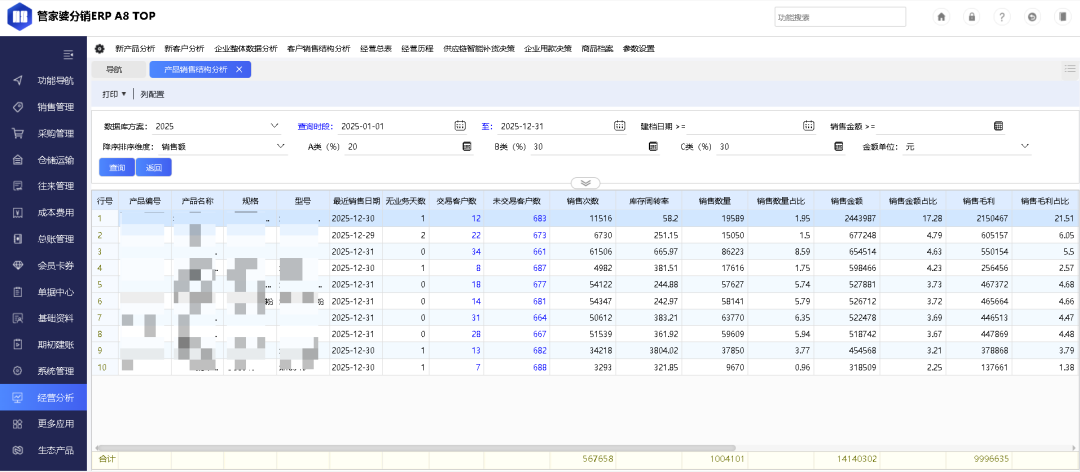Click the 返回 button
This screenshot has width=1080, height=472.
[x=154, y=167]
